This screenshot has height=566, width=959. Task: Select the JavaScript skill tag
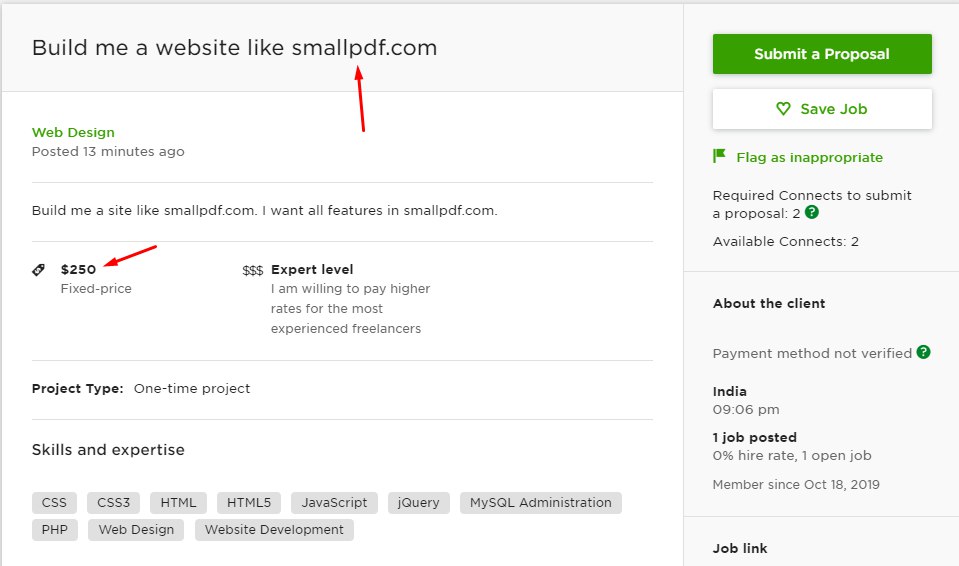(334, 502)
